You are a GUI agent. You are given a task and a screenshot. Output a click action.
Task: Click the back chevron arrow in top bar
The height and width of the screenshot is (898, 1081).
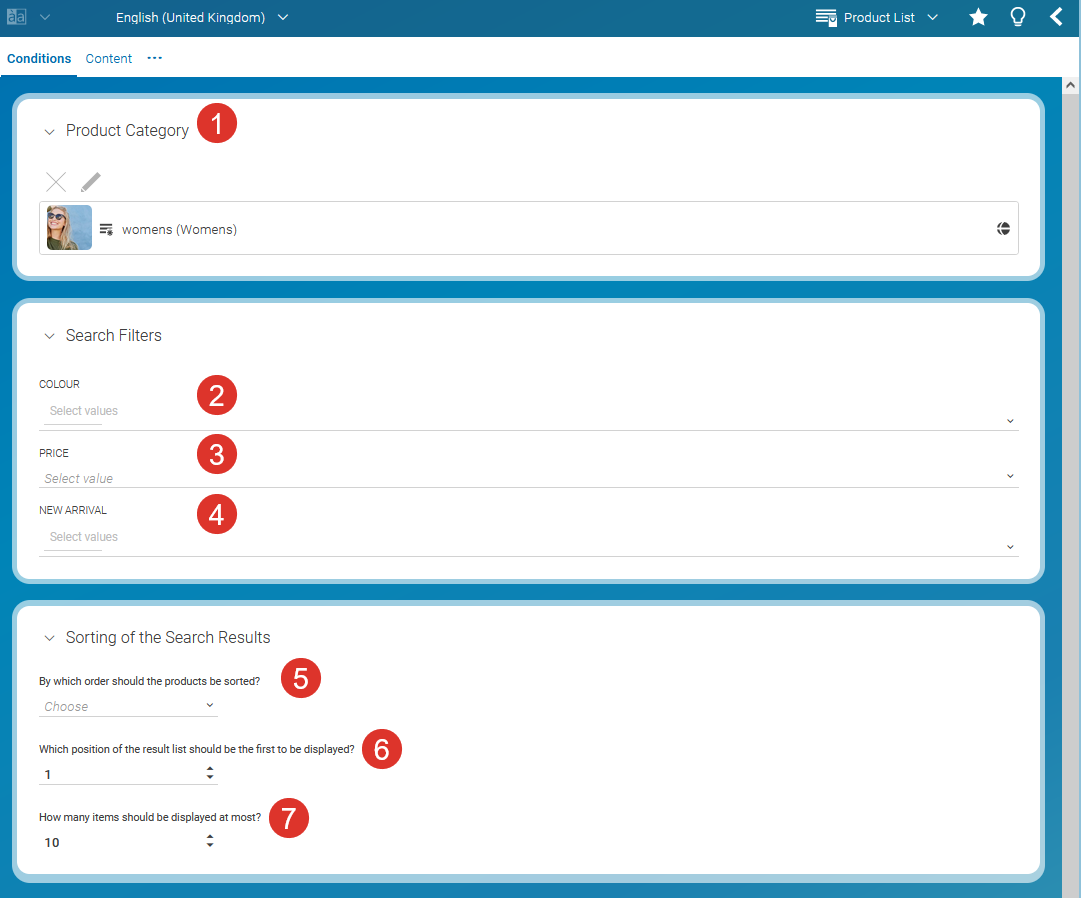(x=1057, y=16)
